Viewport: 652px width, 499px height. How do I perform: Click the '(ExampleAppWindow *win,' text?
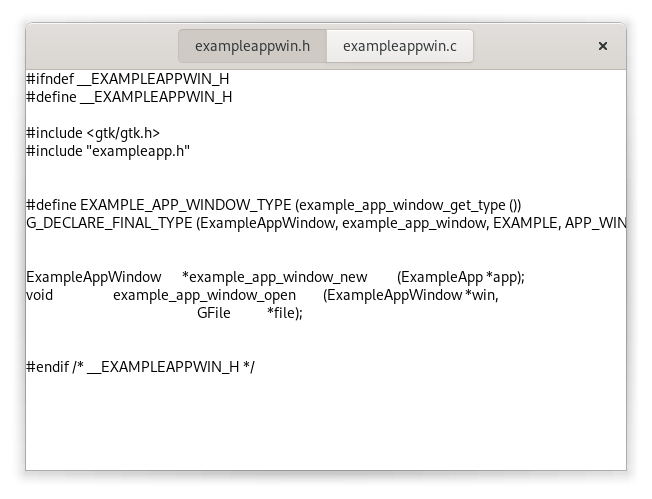[411, 295]
